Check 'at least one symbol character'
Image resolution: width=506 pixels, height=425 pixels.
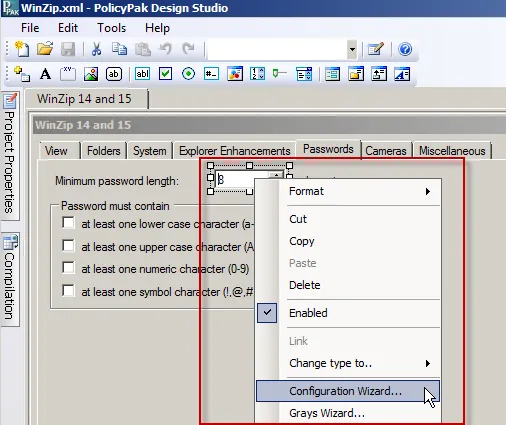pos(68,291)
